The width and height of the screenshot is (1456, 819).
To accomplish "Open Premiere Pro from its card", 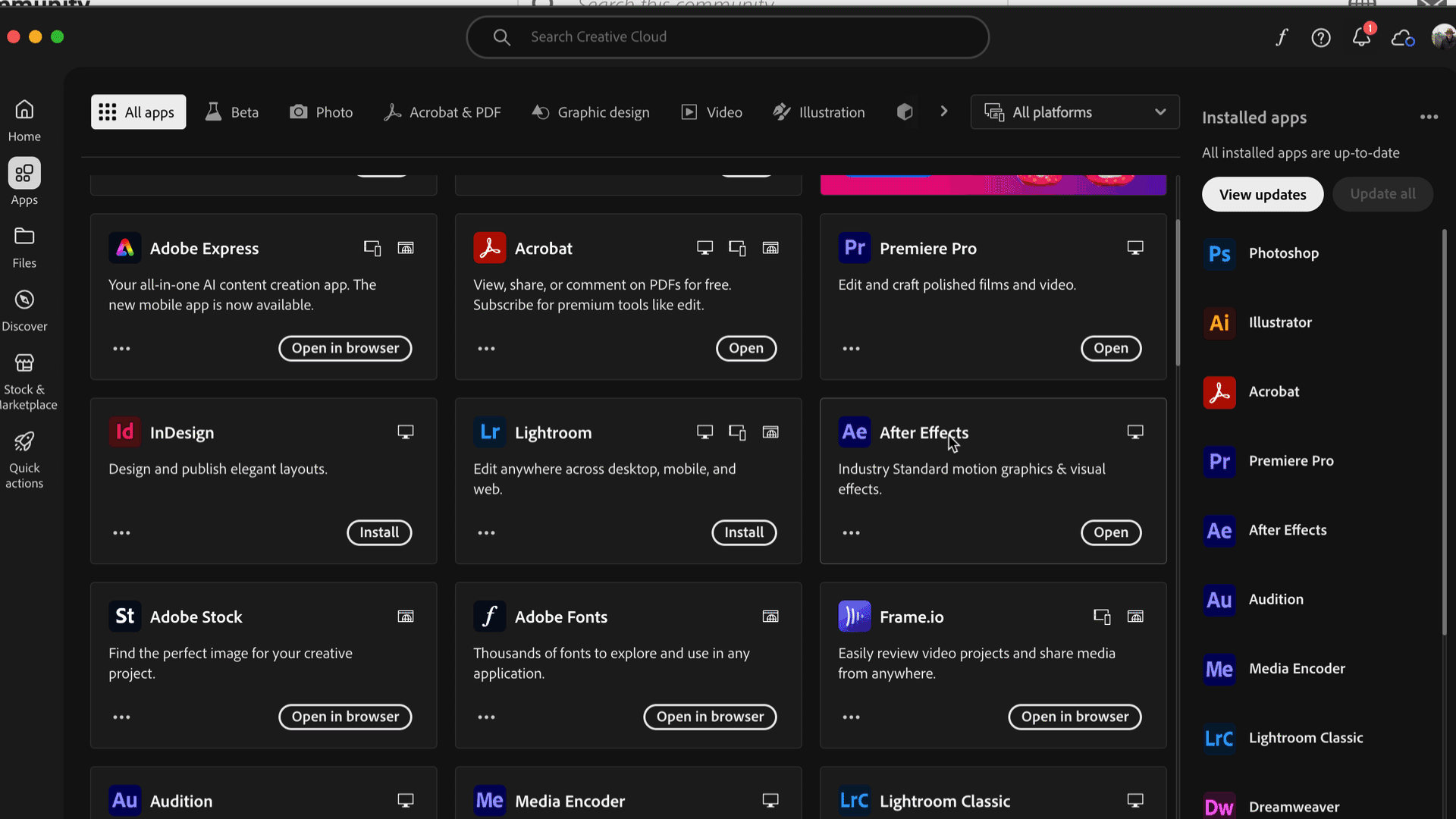I will (x=1110, y=348).
